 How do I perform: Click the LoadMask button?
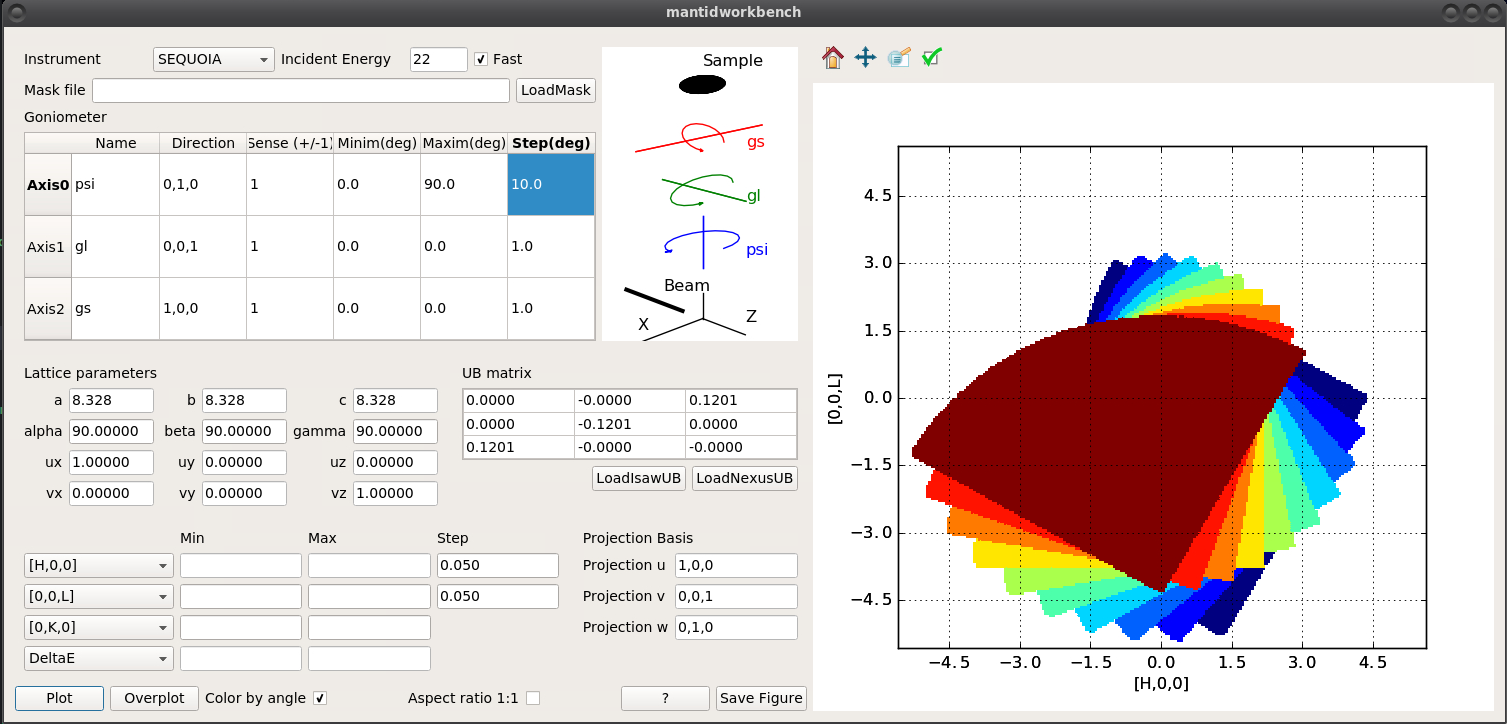tap(556, 90)
